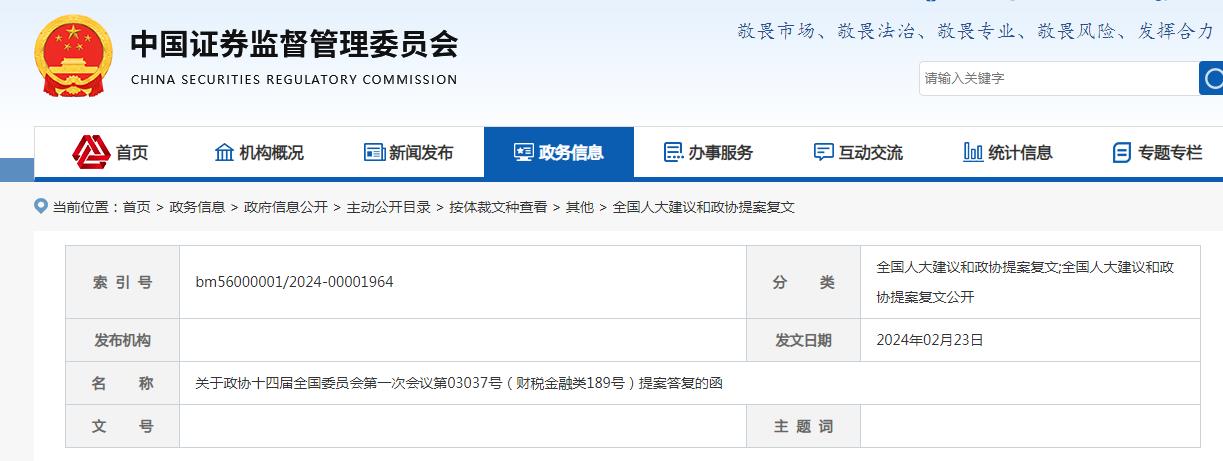This screenshot has height=461, width=1223.
Task: Open 全国人大建议和政协提案复文 breadcrumb link
Action: (703, 207)
